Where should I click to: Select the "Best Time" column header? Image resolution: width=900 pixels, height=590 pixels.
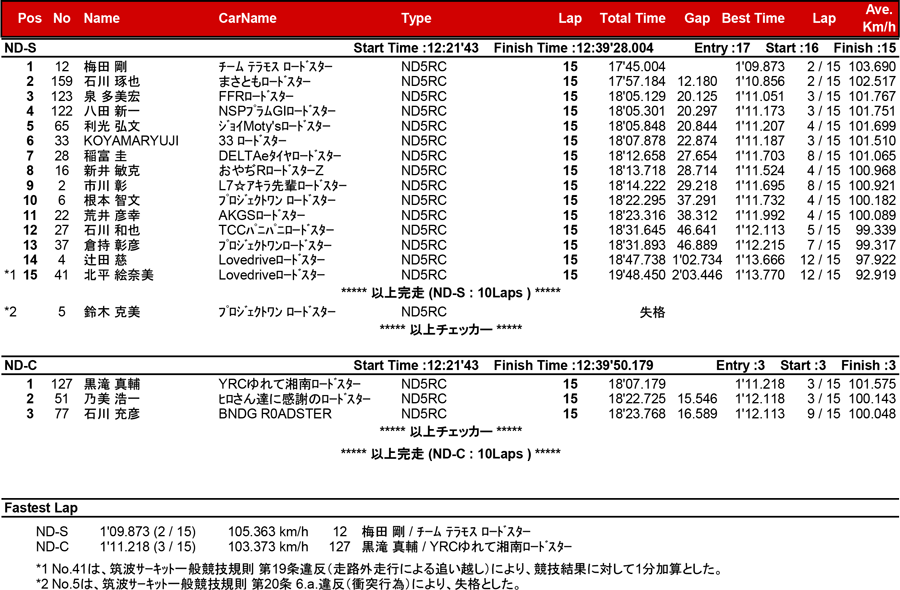tap(753, 18)
